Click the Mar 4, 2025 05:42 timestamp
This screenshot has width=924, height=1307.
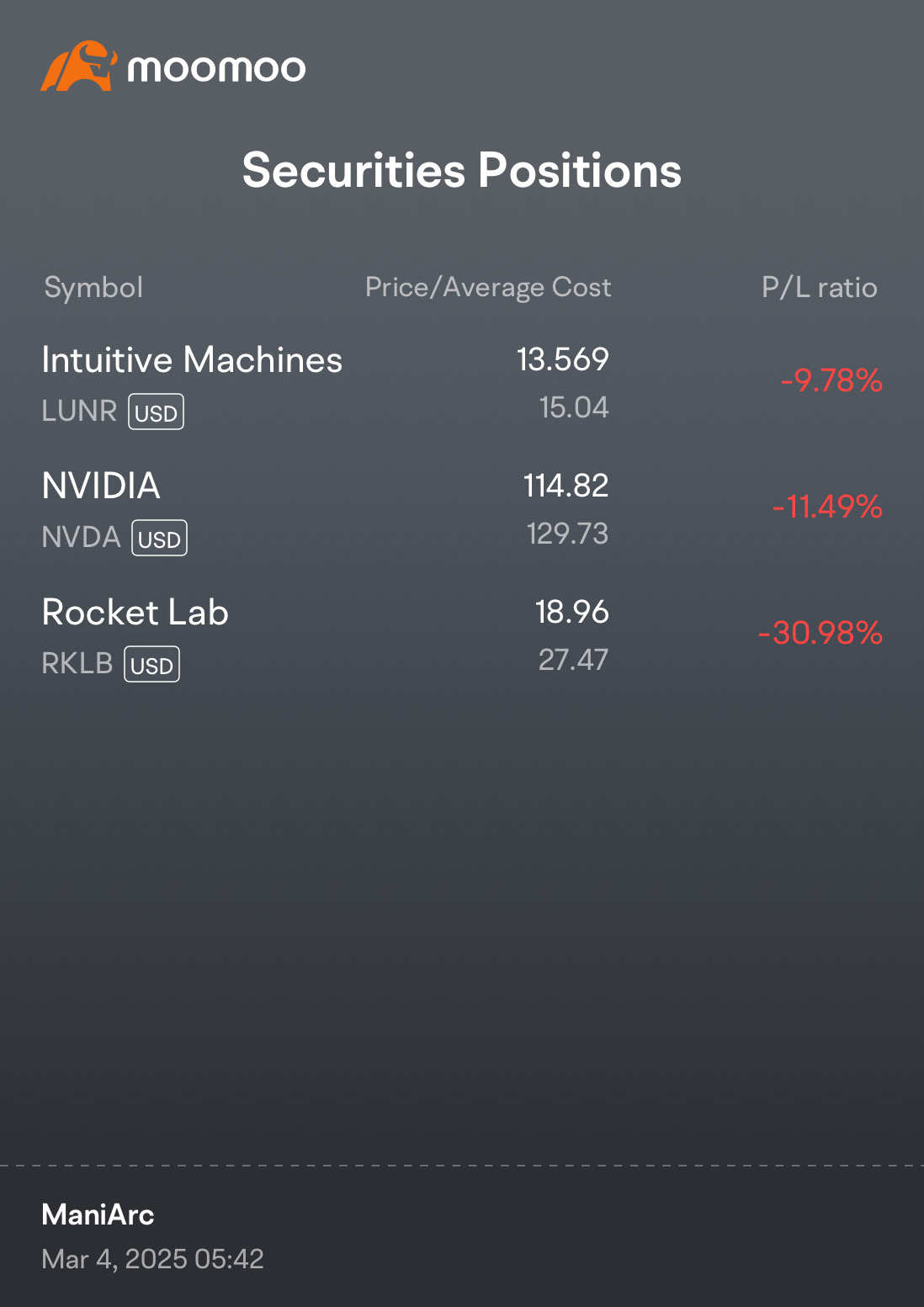[153, 1259]
